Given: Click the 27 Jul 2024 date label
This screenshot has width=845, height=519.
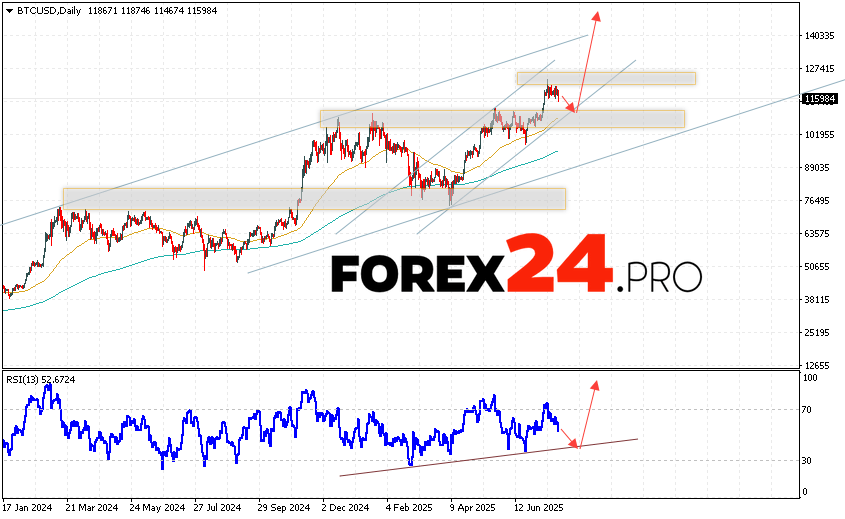Looking at the screenshot, I should [218, 506].
